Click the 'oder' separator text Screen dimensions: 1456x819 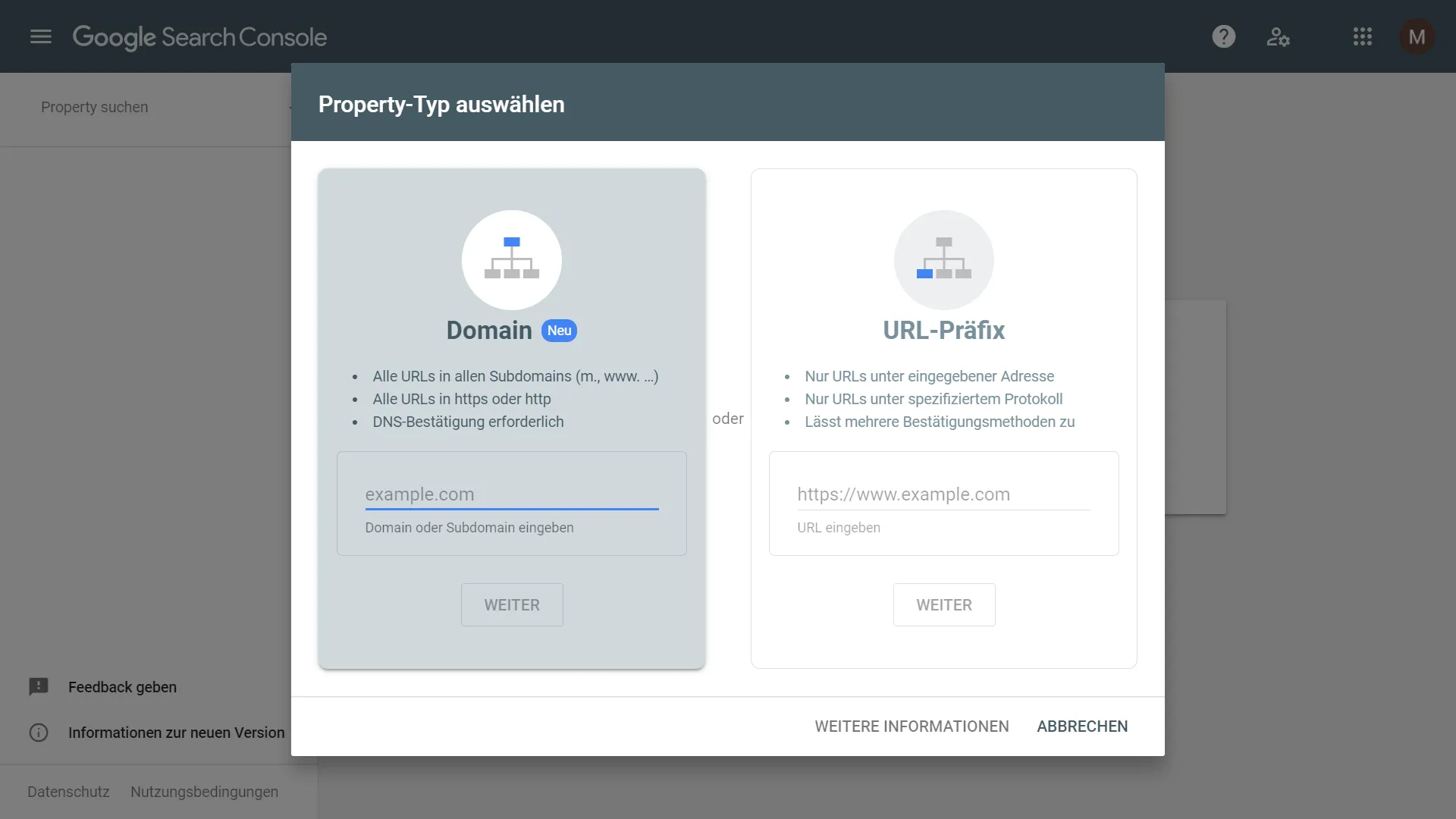(728, 419)
